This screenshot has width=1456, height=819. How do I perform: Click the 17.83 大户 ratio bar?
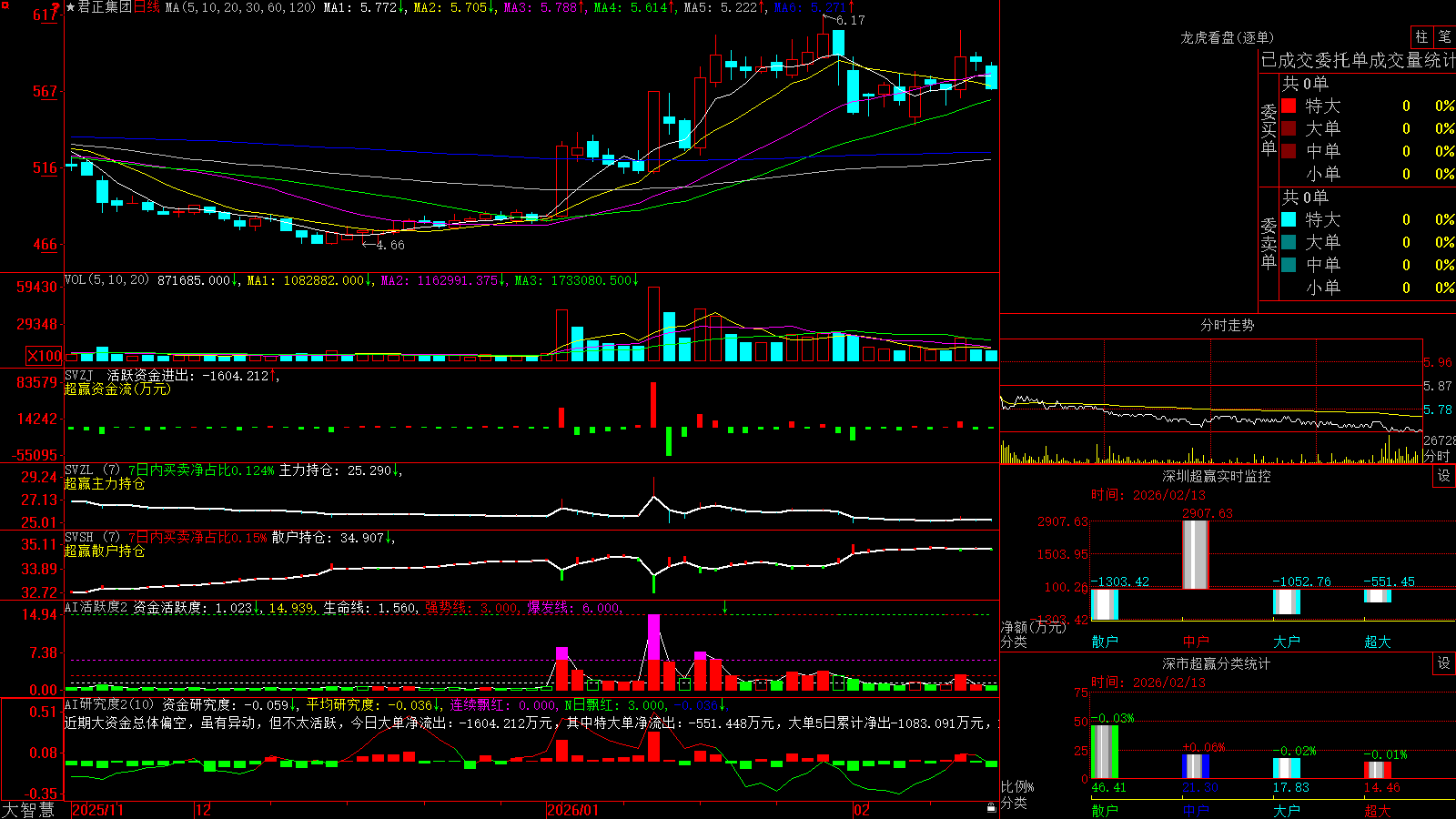coord(1287,768)
